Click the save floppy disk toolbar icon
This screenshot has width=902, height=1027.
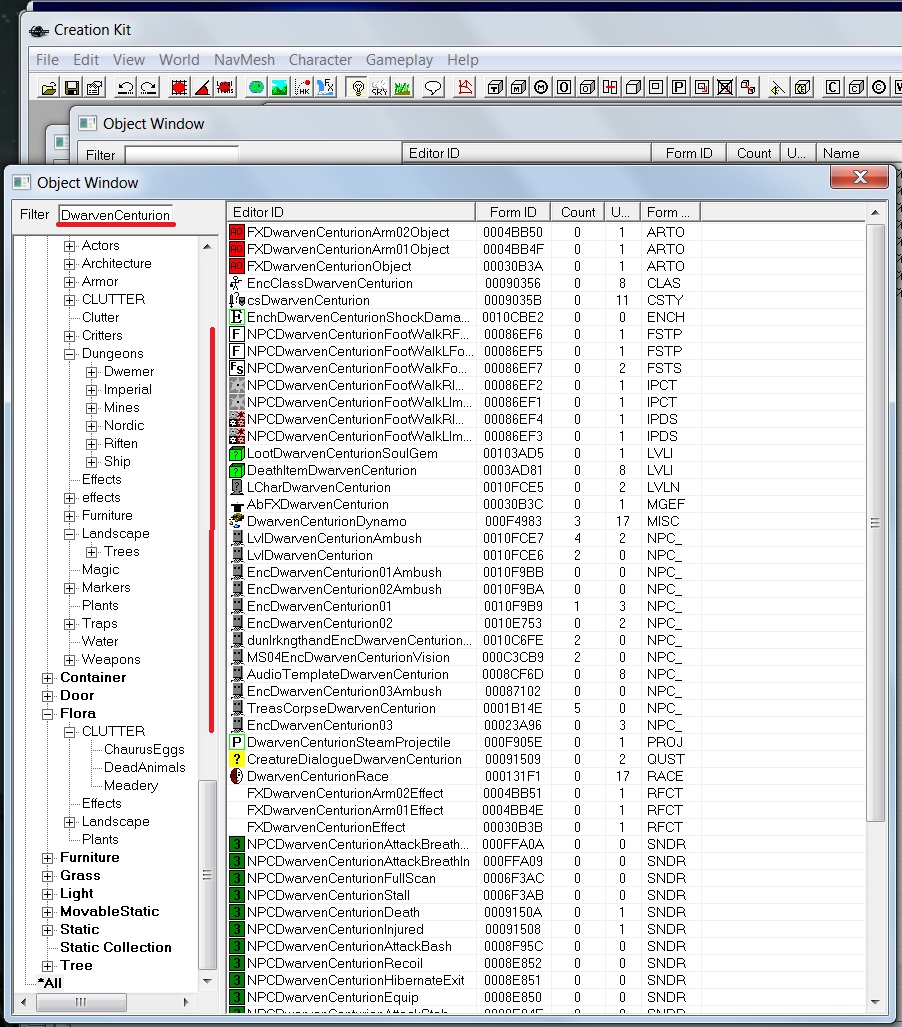tap(71, 87)
